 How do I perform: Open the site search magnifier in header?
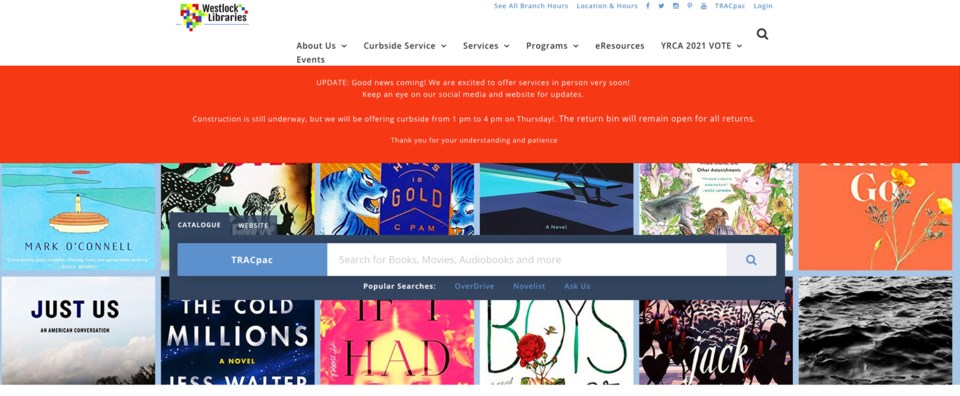(762, 34)
